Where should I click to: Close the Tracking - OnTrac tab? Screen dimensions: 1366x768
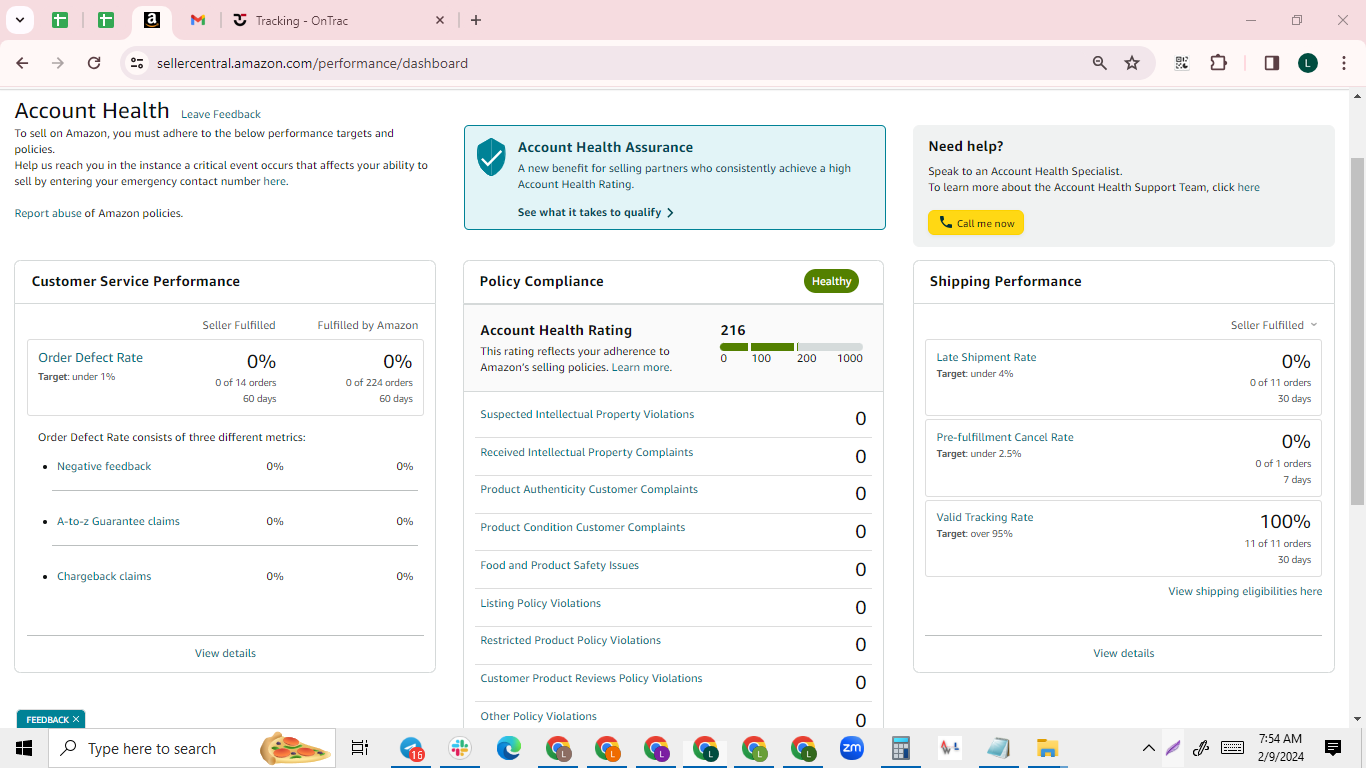point(440,20)
